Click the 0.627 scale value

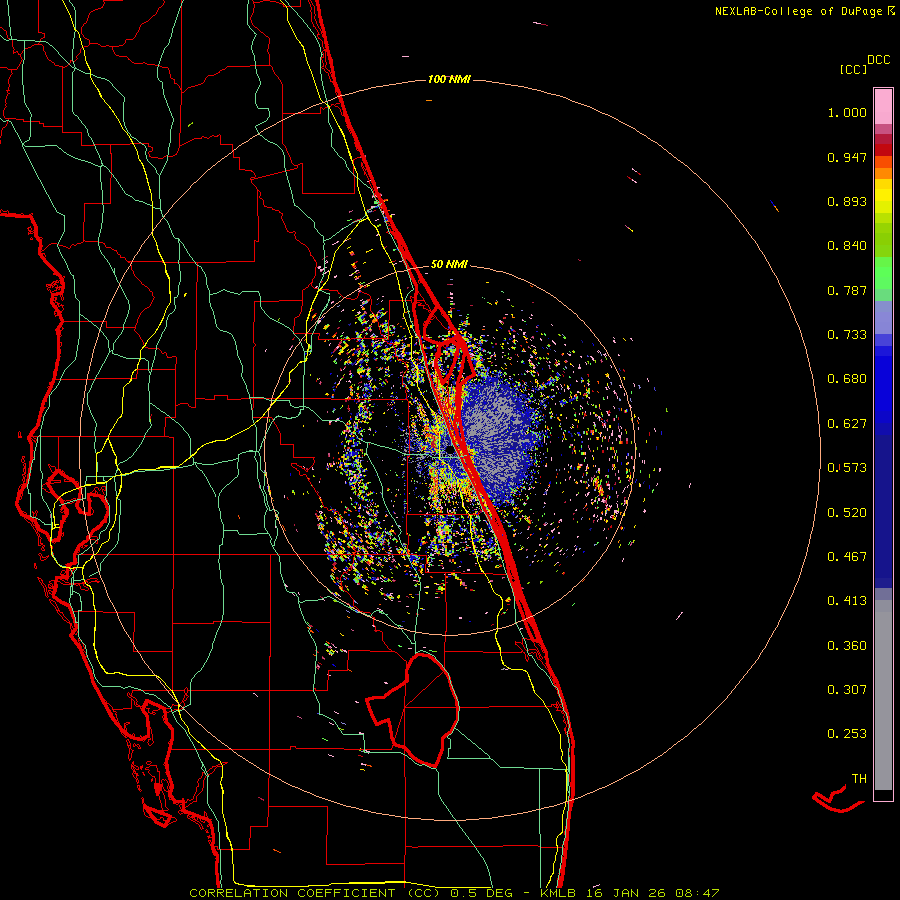pyautogui.click(x=847, y=424)
